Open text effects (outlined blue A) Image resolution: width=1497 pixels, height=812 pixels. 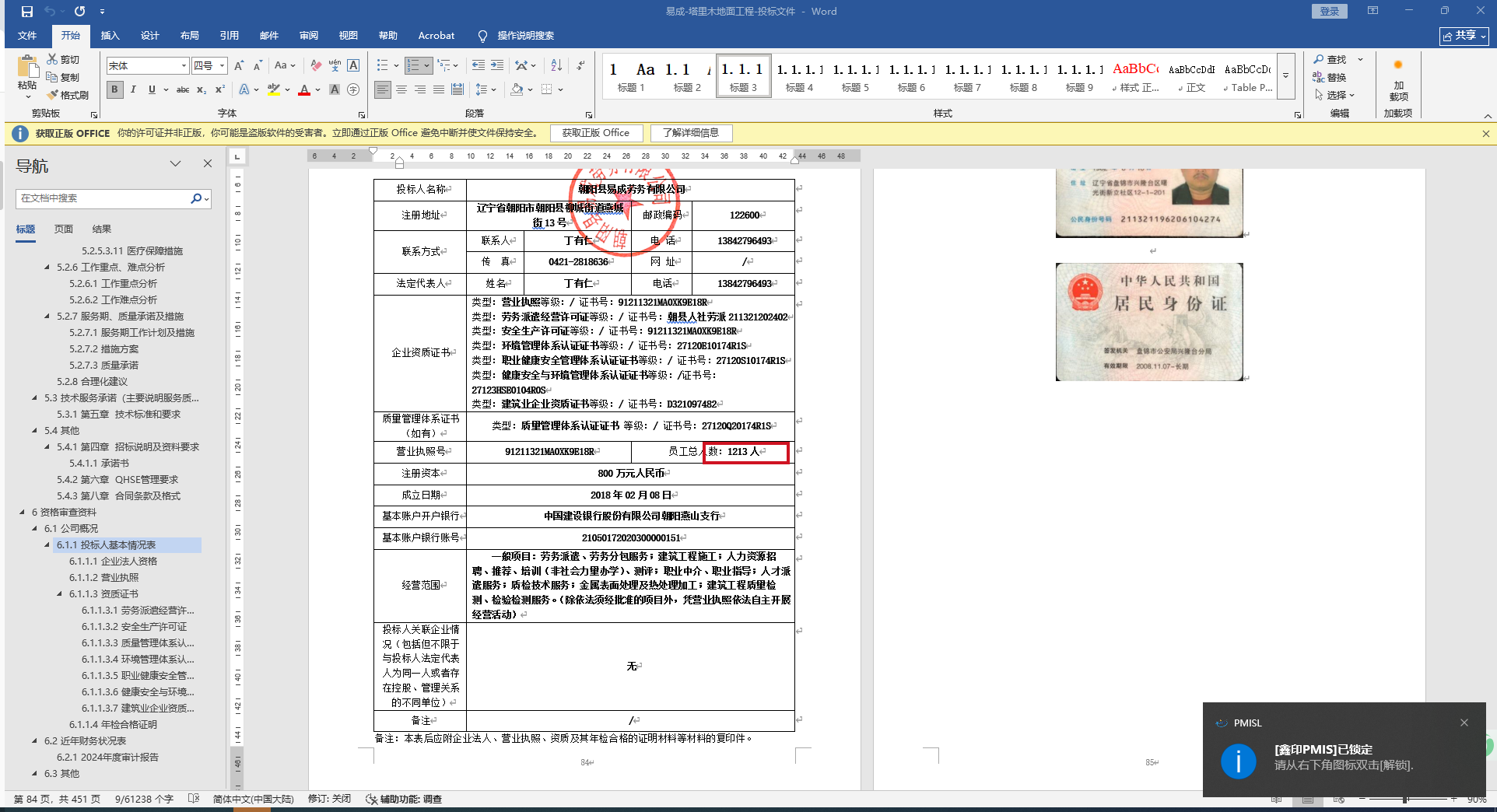tap(245, 89)
